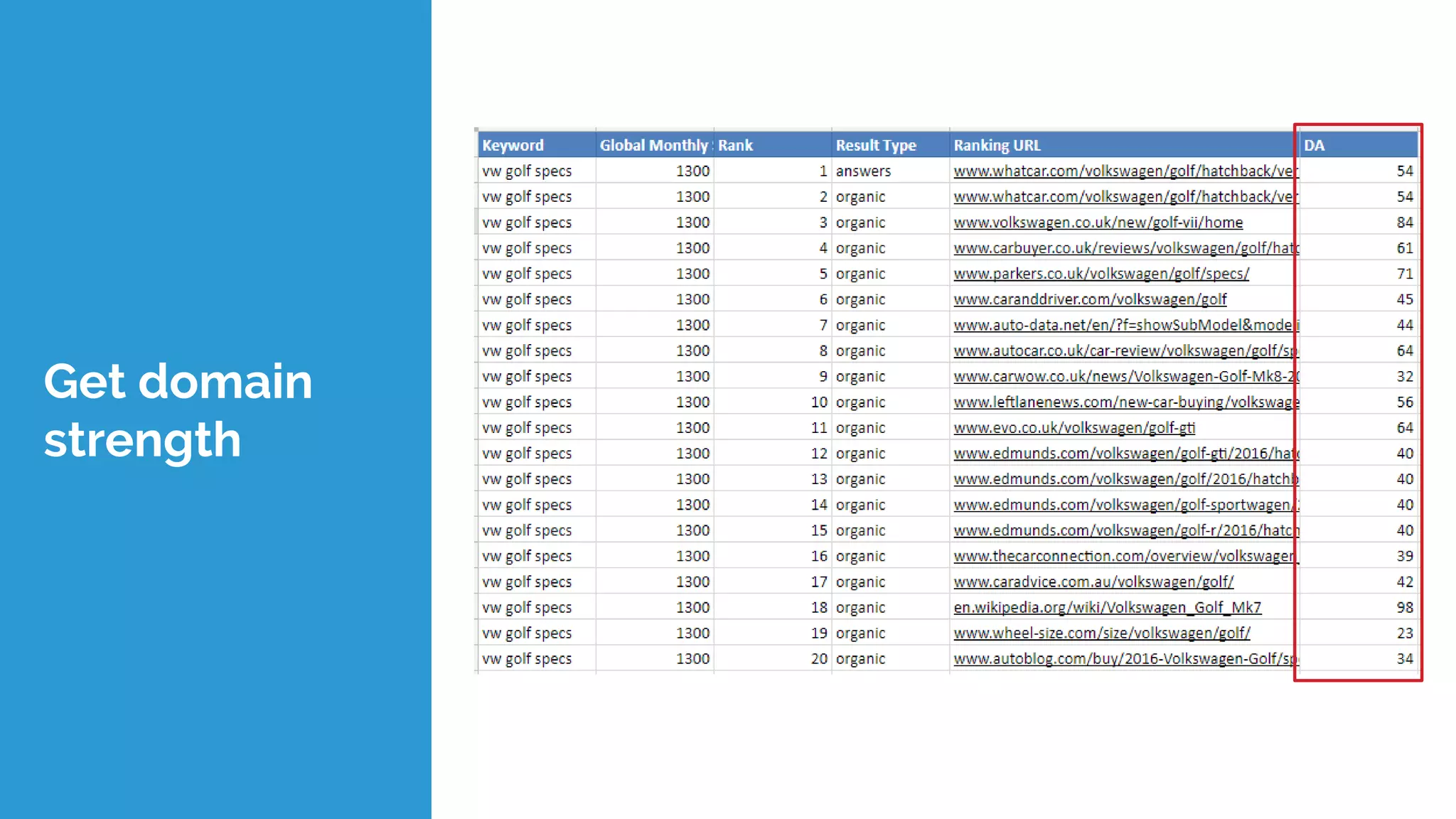Select the DA value 45 cell
This screenshot has height=819, width=1456.
(1359, 299)
